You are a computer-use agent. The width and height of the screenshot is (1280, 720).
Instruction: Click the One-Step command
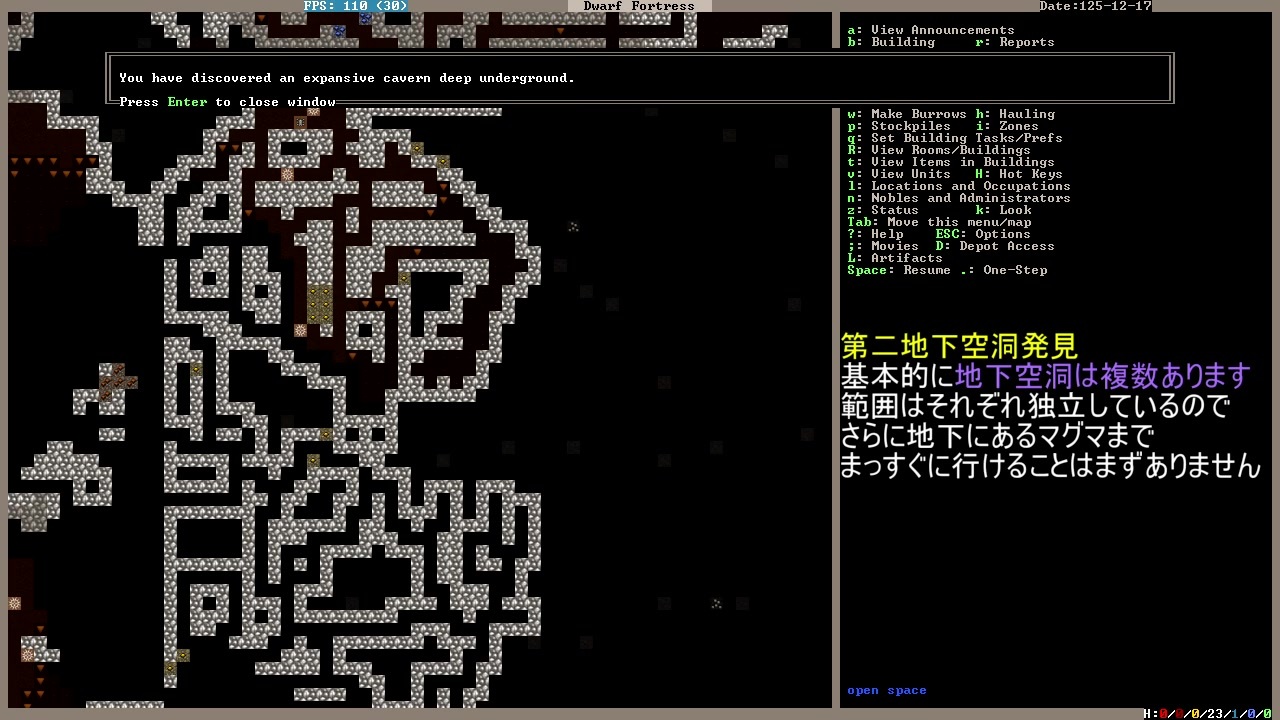pyautogui.click(x=1003, y=270)
